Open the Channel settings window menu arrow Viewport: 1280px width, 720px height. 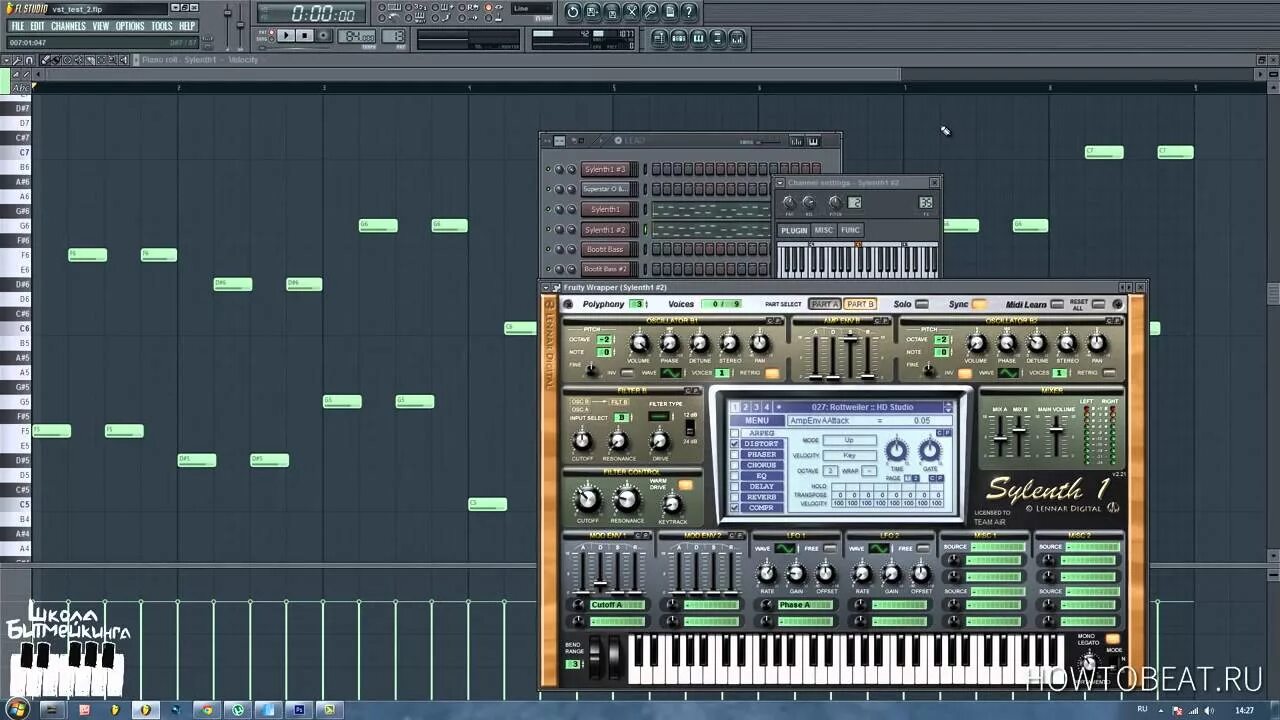pos(781,183)
